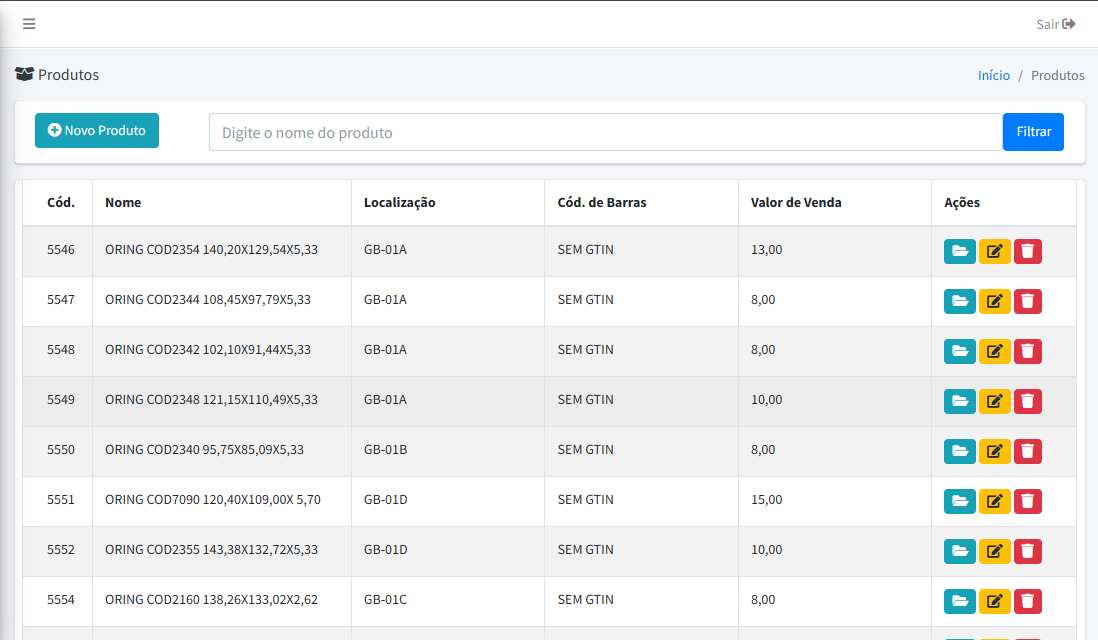Delete product 5552 with trash icon
This screenshot has height=640, width=1098.
click(1027, 551)
